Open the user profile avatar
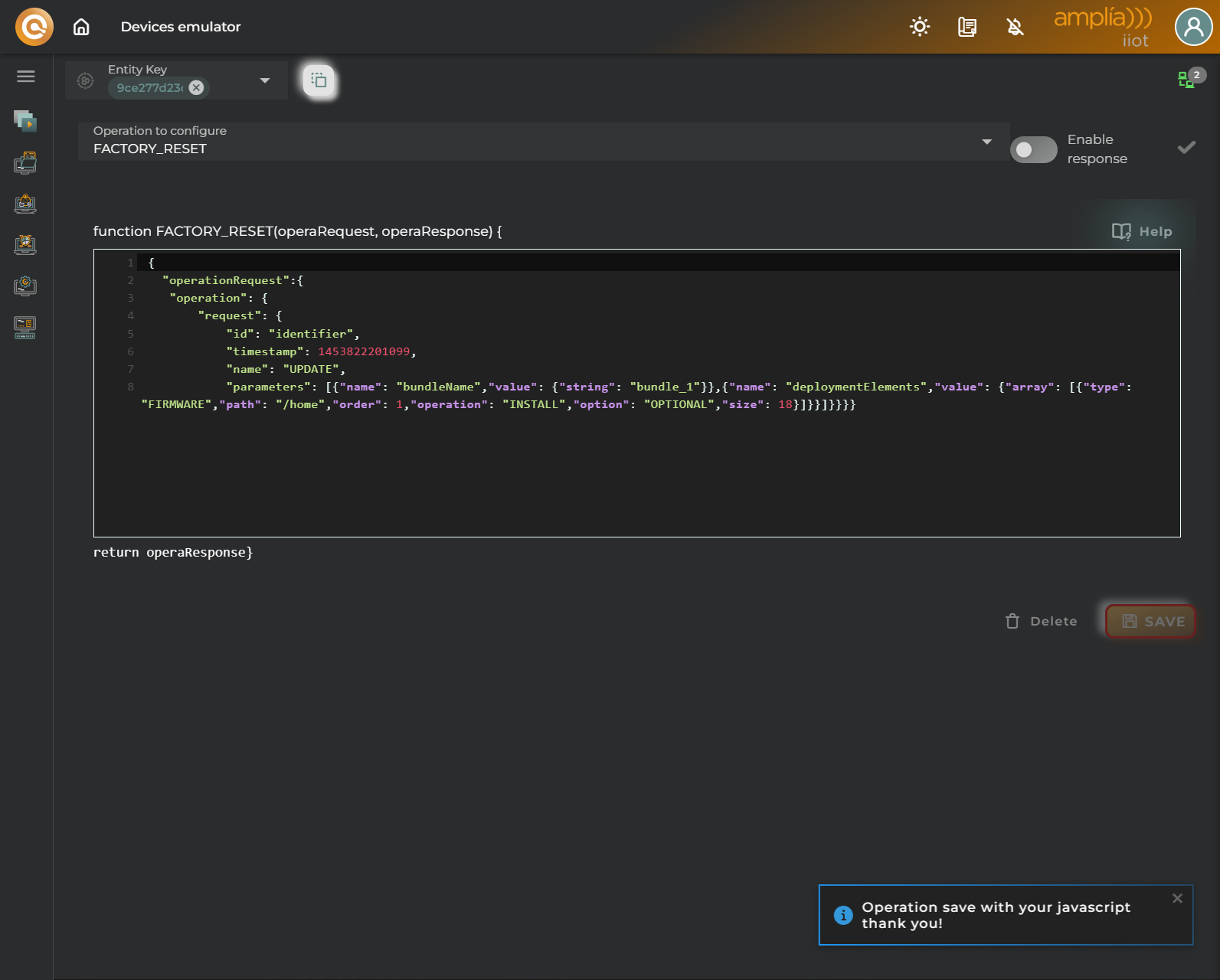Viewport: 1220px width, 980px height. [x=1193, y=27]
